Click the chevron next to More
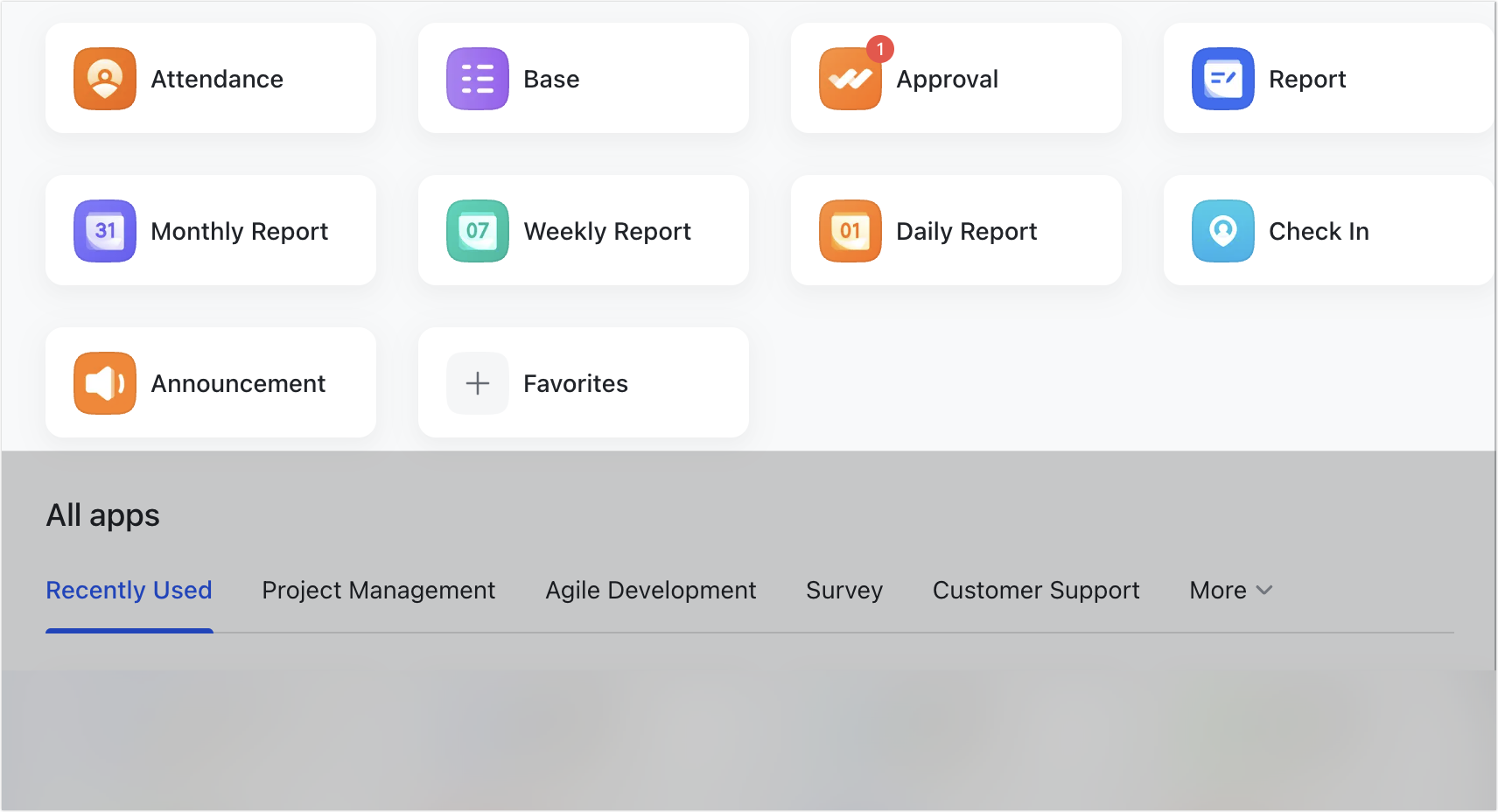 (1263, 591)
